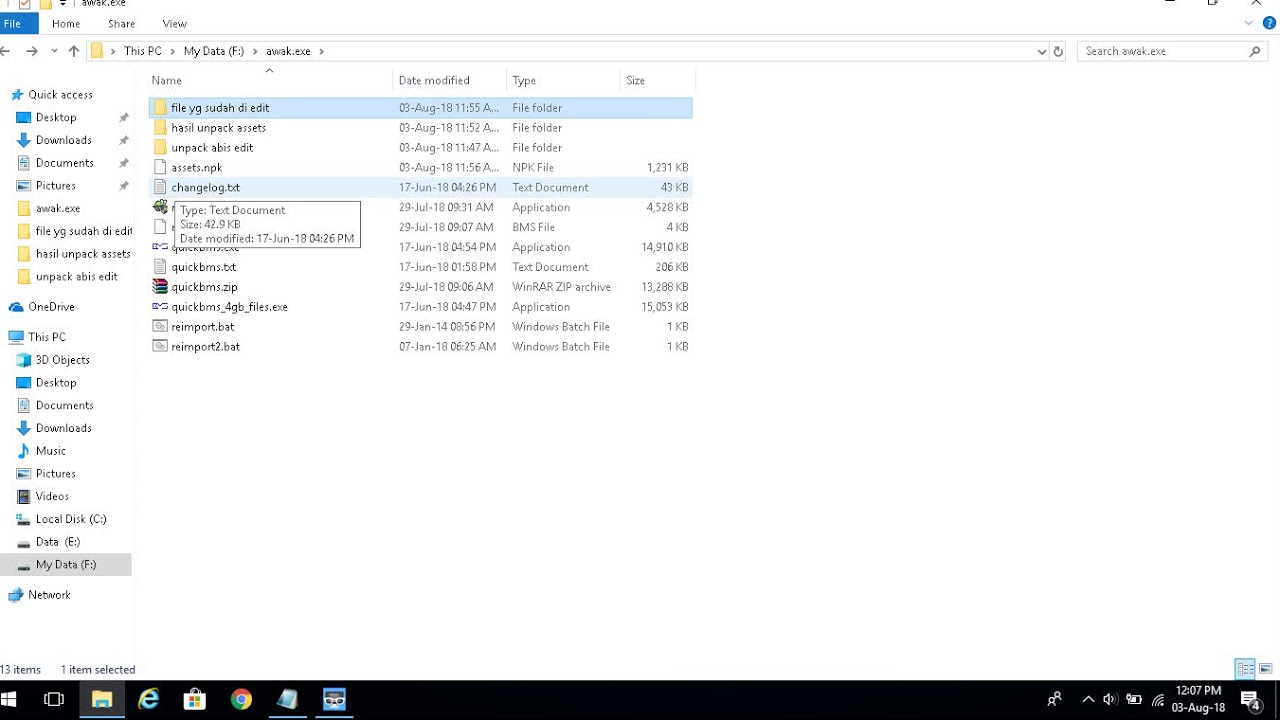Open the View ribbon tab
The height and width of the screenshot is (720, 1280).
click(x=174, y=23)
